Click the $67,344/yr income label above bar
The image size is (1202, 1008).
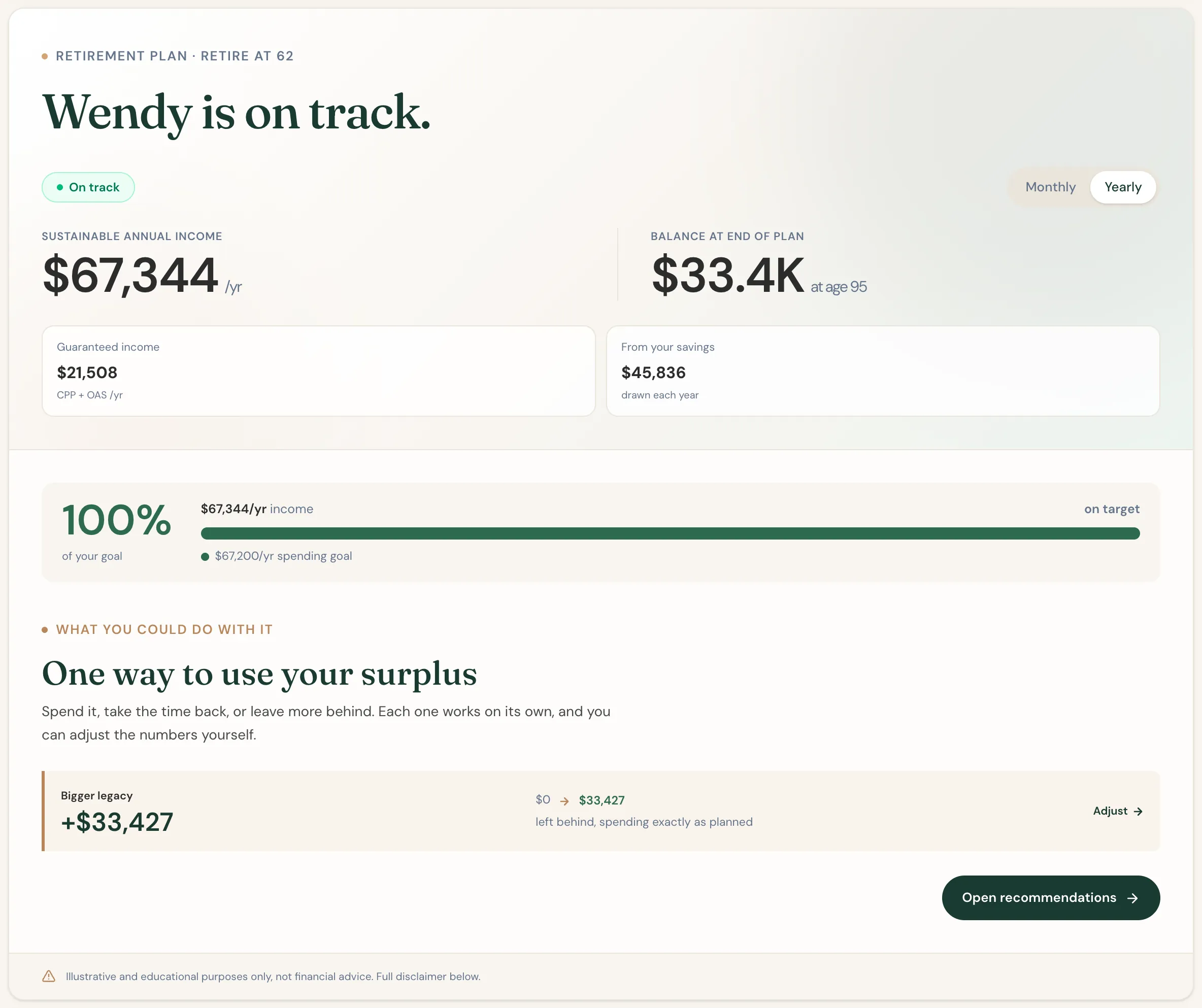click(x=256, y=509)
